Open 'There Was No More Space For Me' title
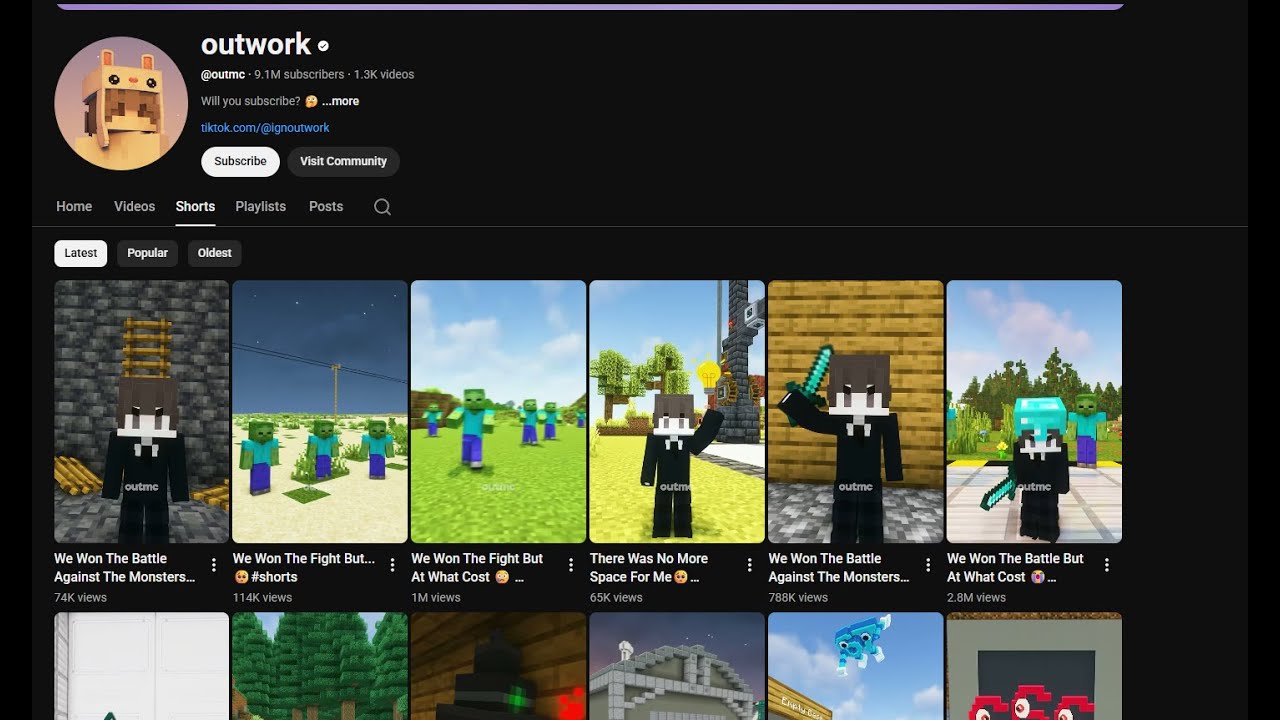This screenshot has height=720, width=1280. click(649, 567)
